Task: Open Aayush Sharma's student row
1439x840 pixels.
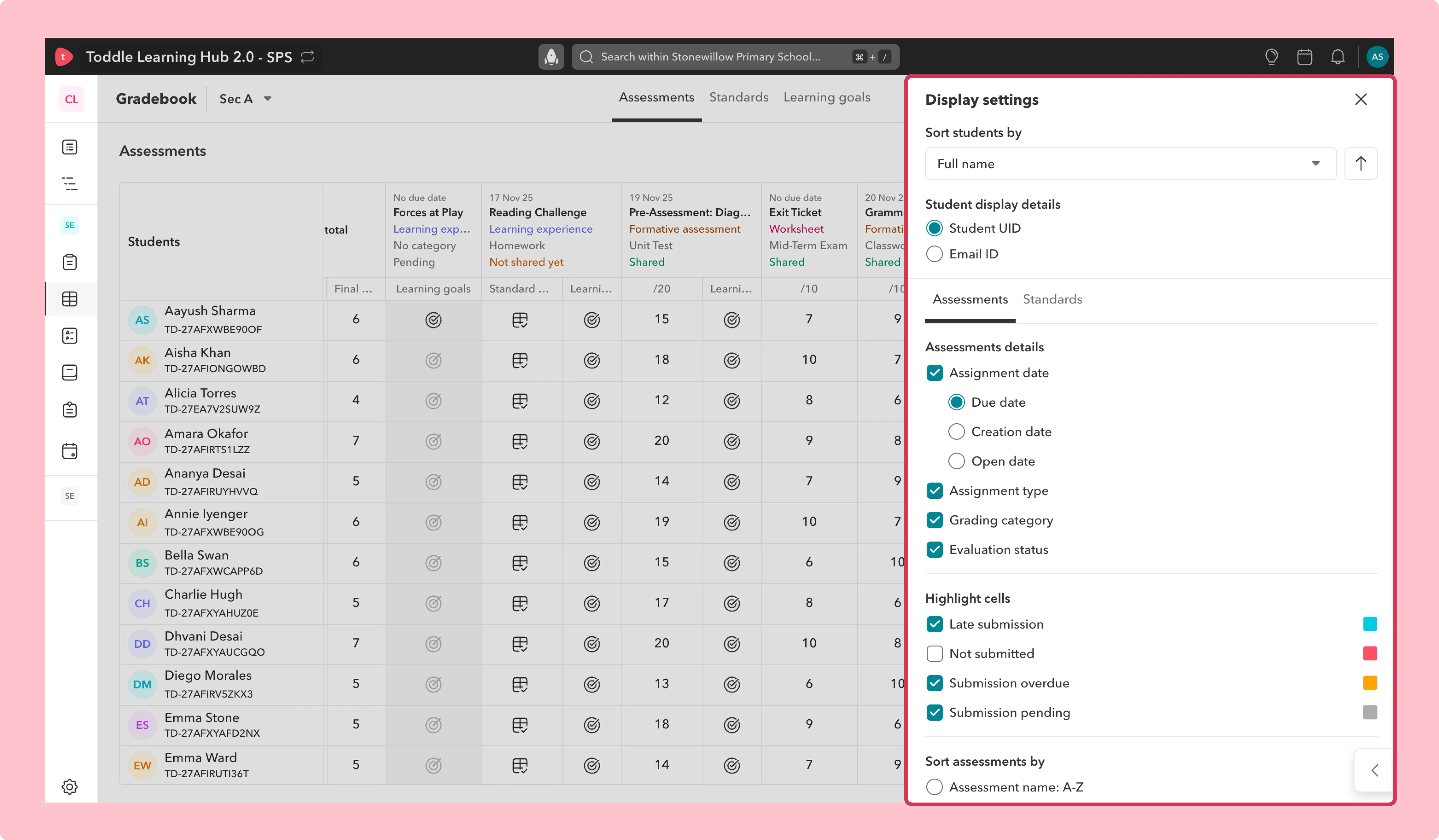Action: [x=222, y=320]
